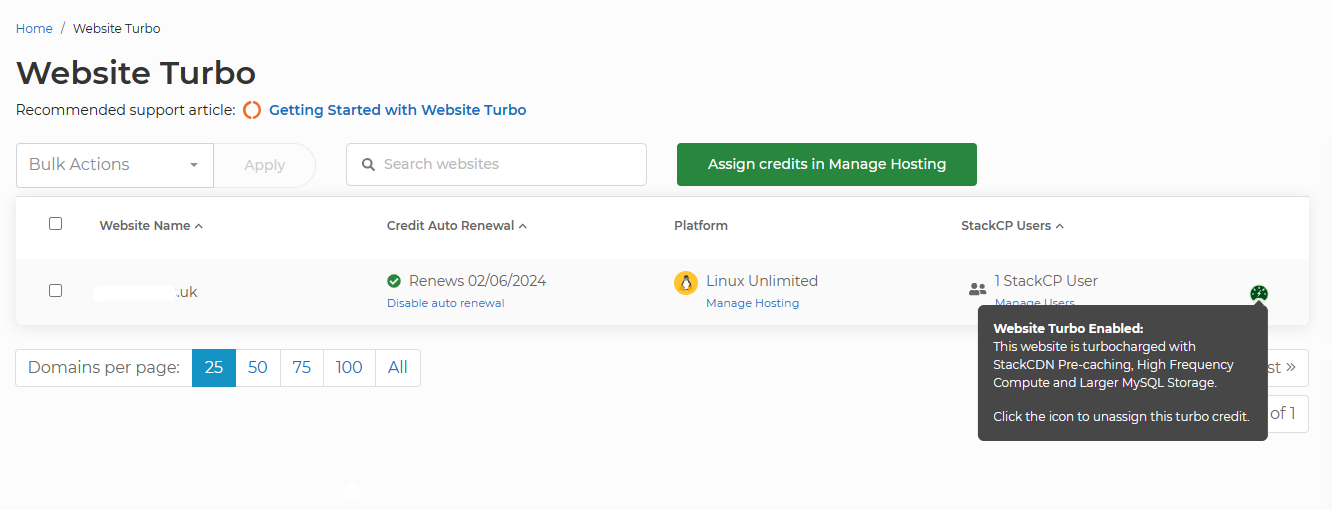The height and width of the screenshot is (510, 1332).
Task: Click the magnifier icon in search box
Action: tap(368, 164)
